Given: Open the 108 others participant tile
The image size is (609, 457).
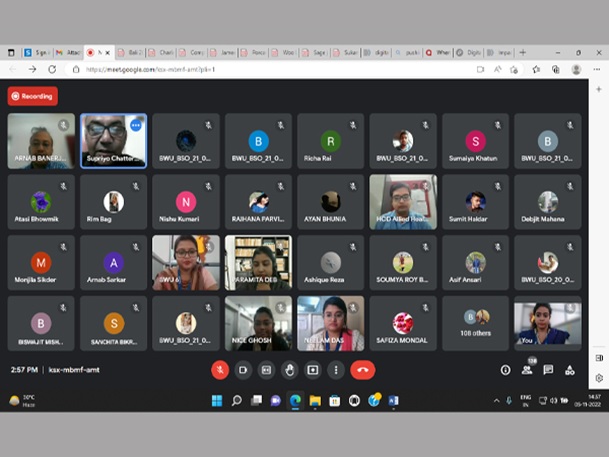Looking at the screenshot, I should 475,323.
